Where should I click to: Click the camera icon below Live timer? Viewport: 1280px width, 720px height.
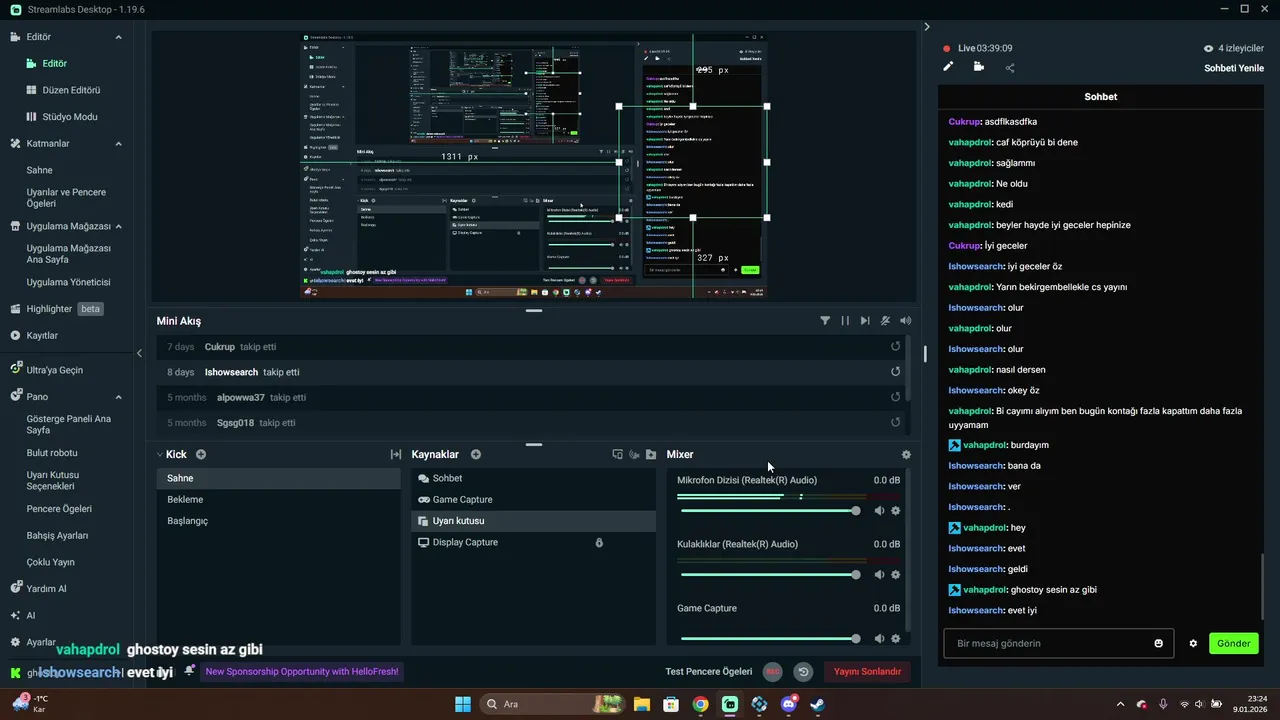tap(978, 67)
